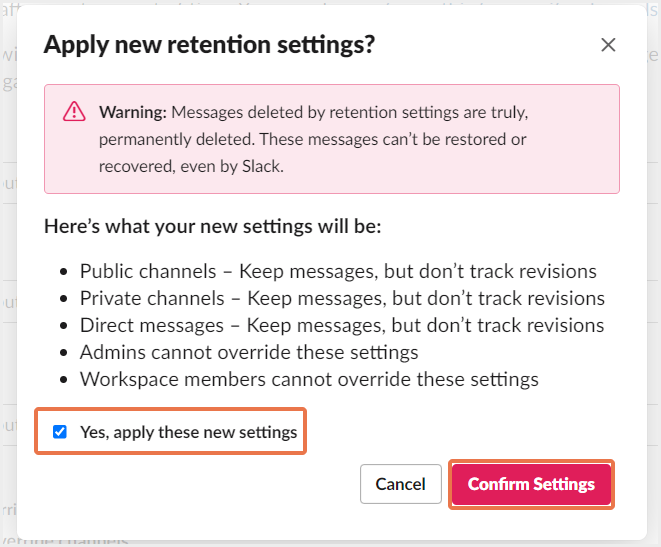
Task: Click the bullet before Public channels
Action: click(65, 272)
